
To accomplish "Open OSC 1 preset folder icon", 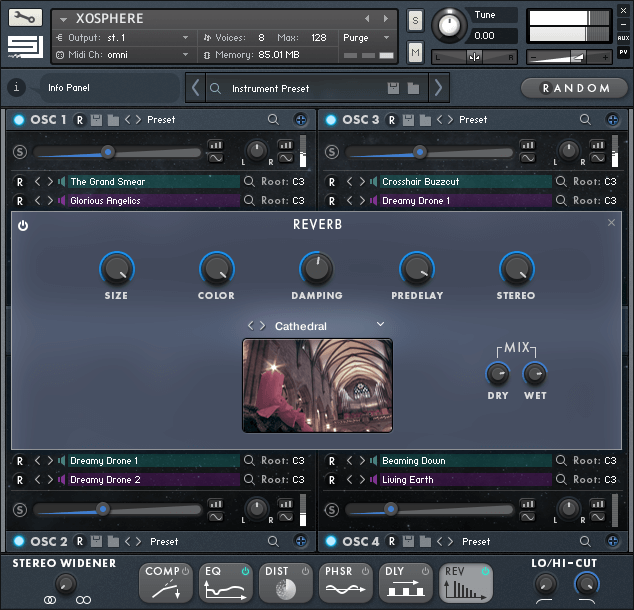I will tap(113, 120).
